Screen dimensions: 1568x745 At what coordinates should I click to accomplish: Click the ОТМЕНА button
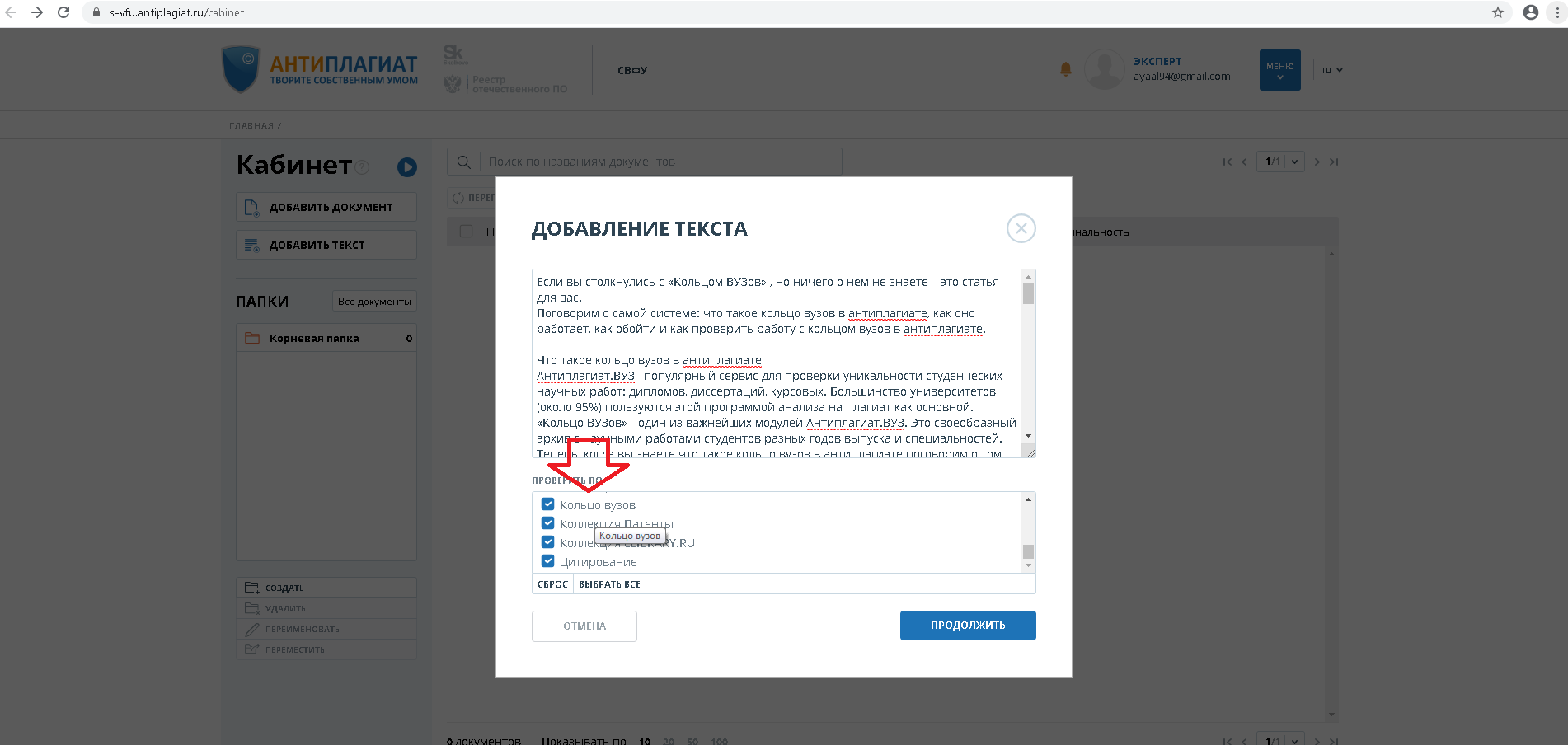(584, 626)
